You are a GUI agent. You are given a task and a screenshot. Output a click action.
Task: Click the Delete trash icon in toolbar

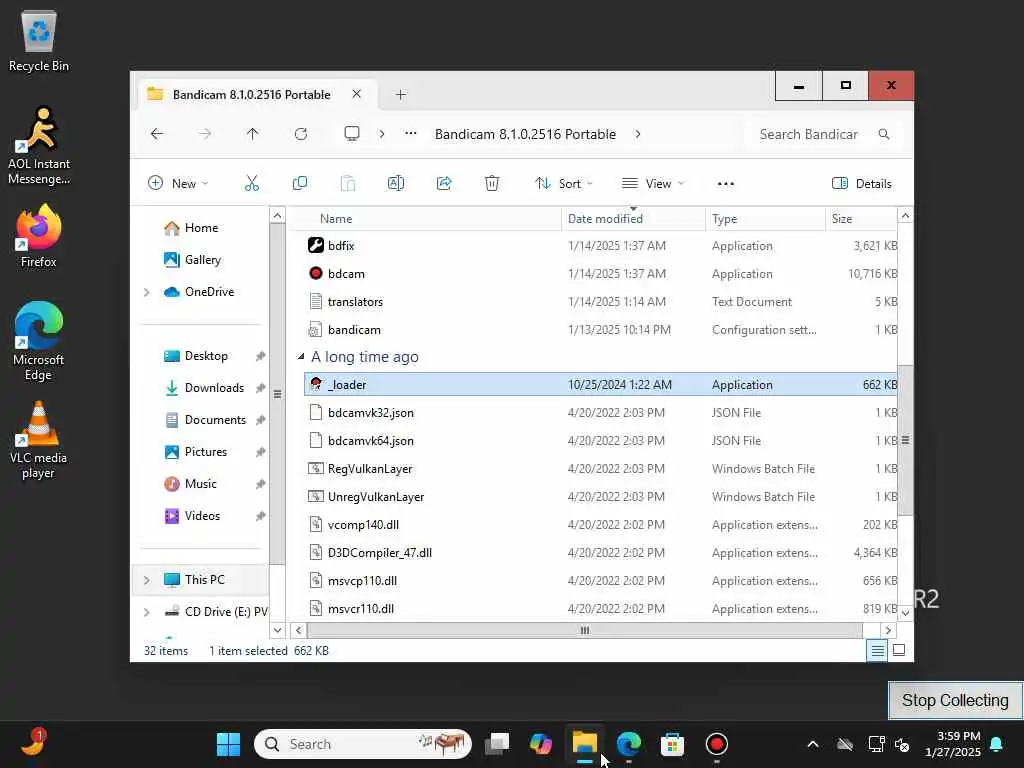point(492,184)
